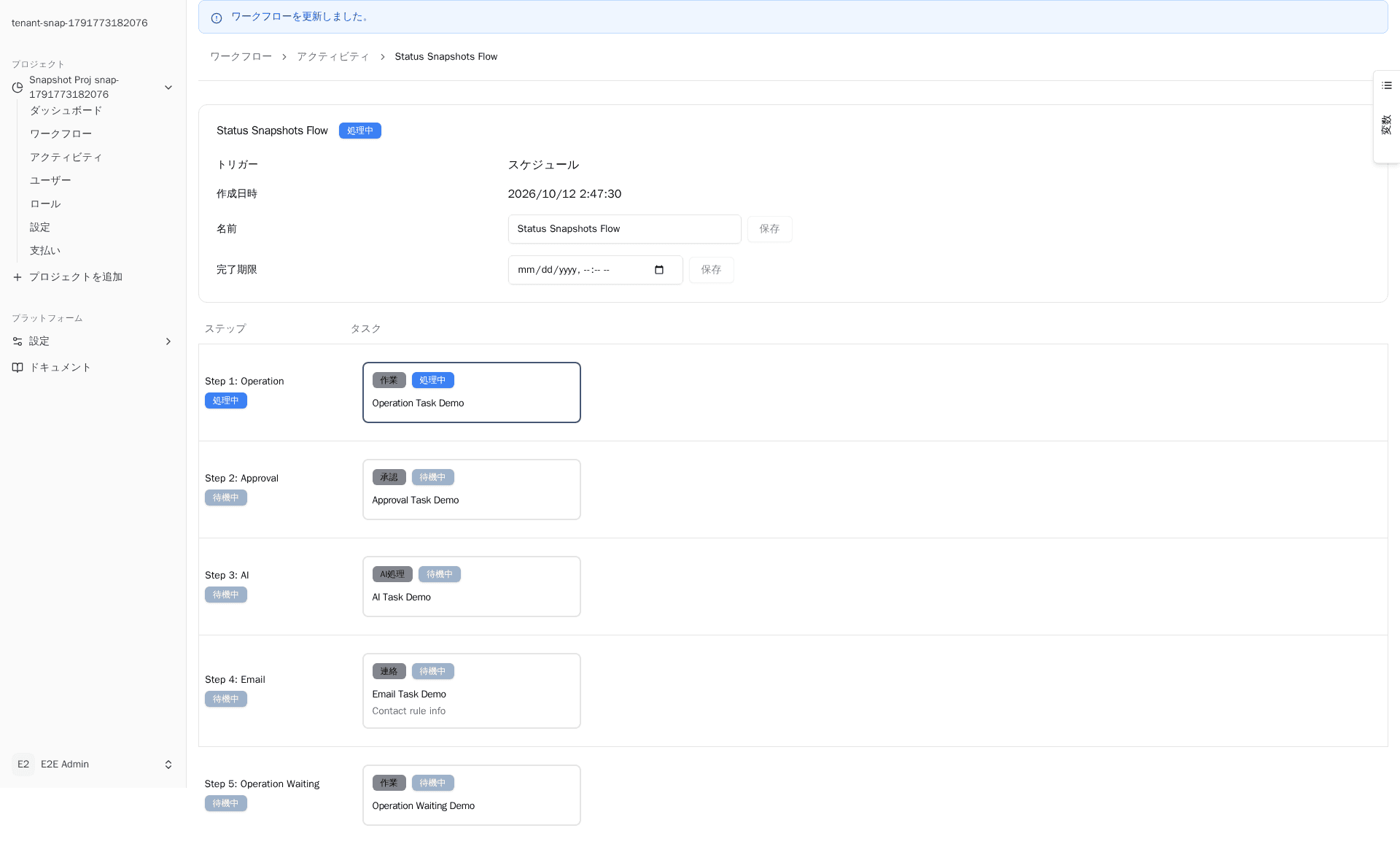Click the 完了期限 date-time field
The width and height of the screenshot is (1400, 855).
(x=596, y=270)
